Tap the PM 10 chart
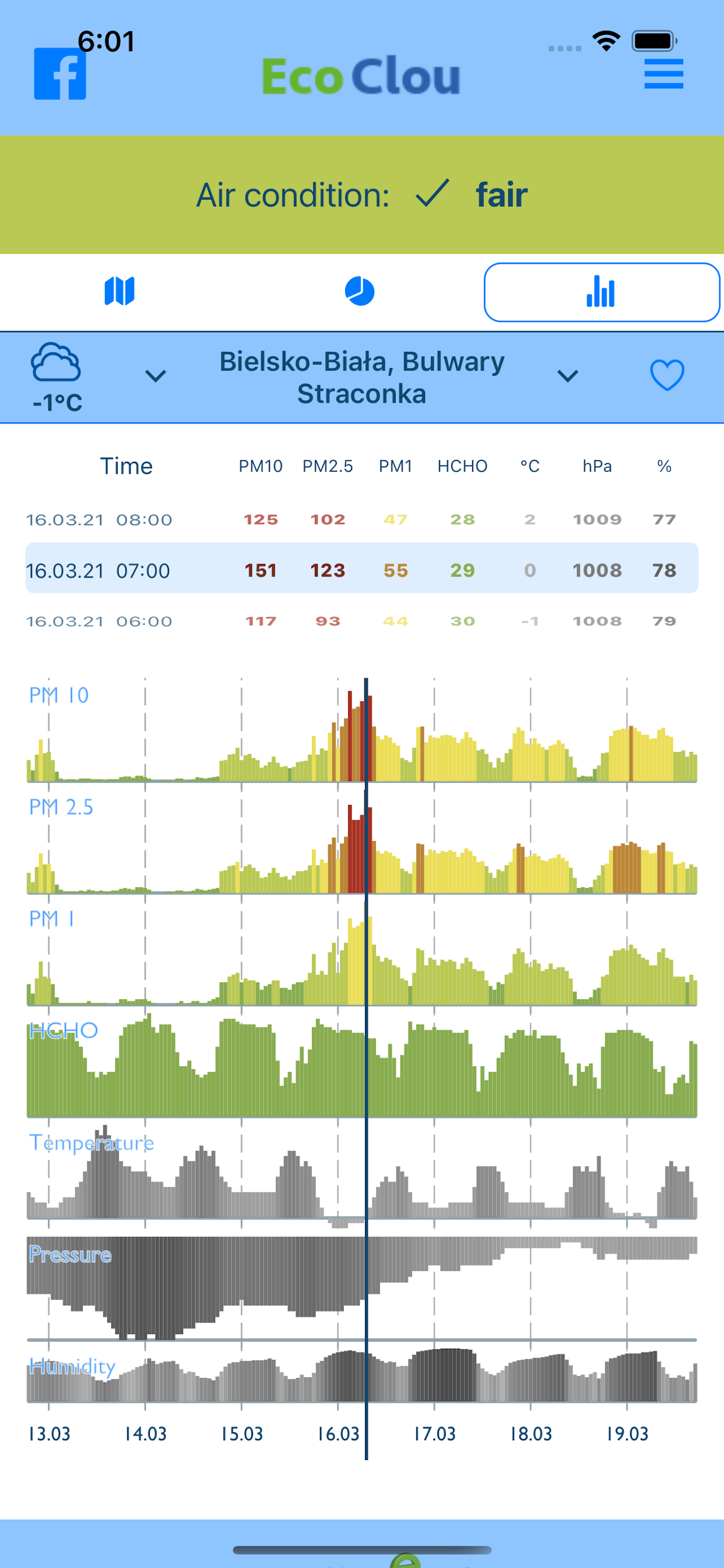 (362, 730)
